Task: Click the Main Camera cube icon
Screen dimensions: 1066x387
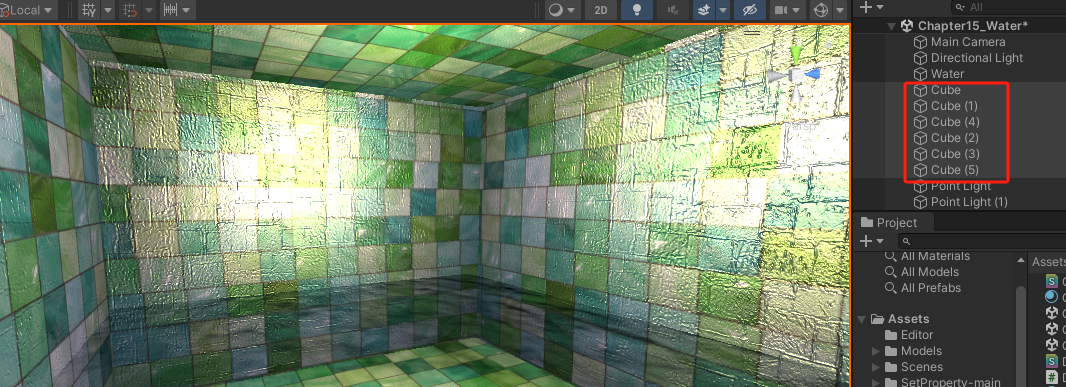Action: pos(920,42)
